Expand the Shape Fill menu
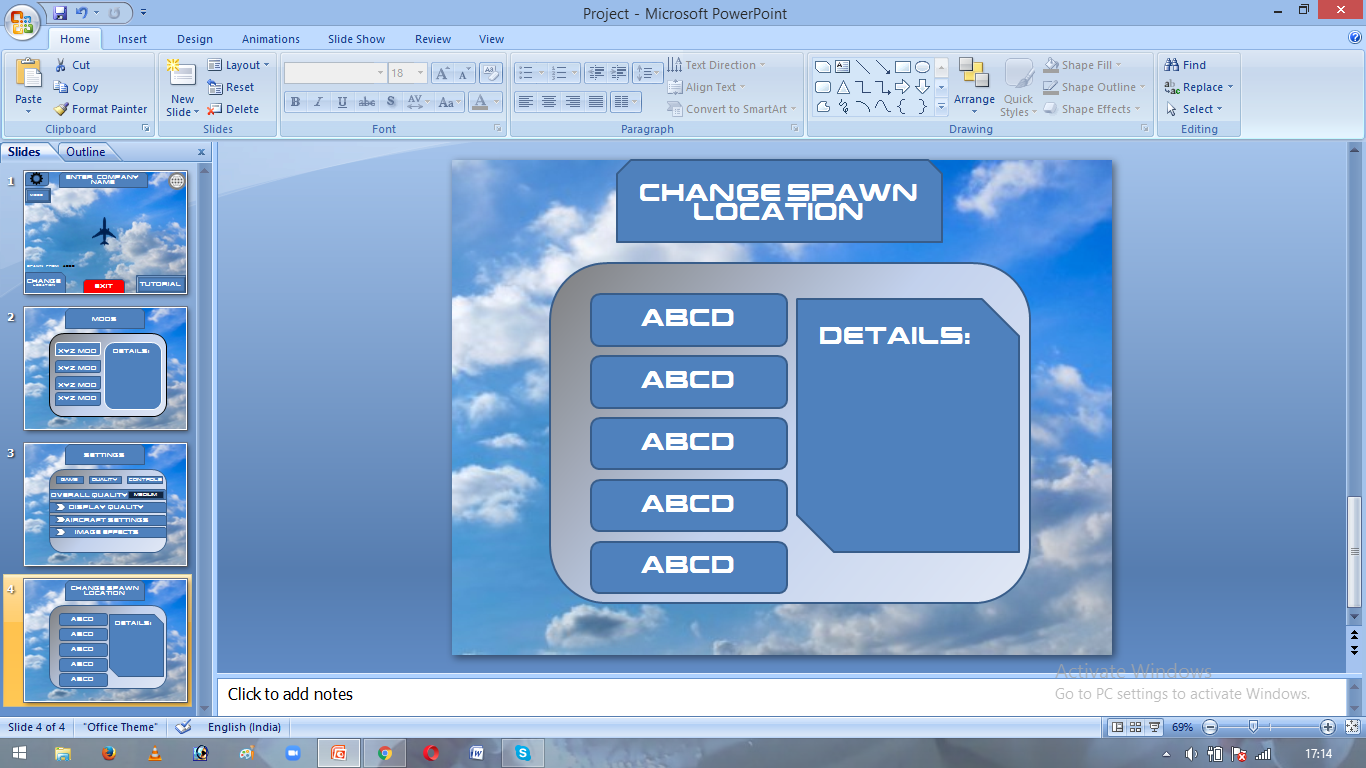 [1082, 65]
